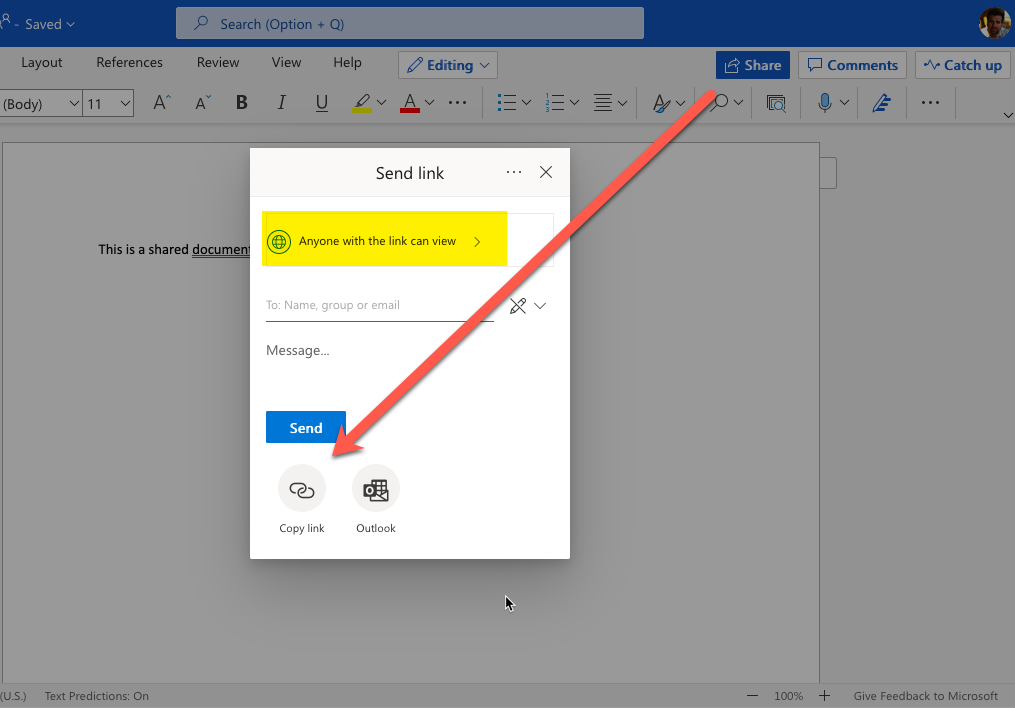Decrease the font size
The image size is (1015, 708).
tap(203, 102)
